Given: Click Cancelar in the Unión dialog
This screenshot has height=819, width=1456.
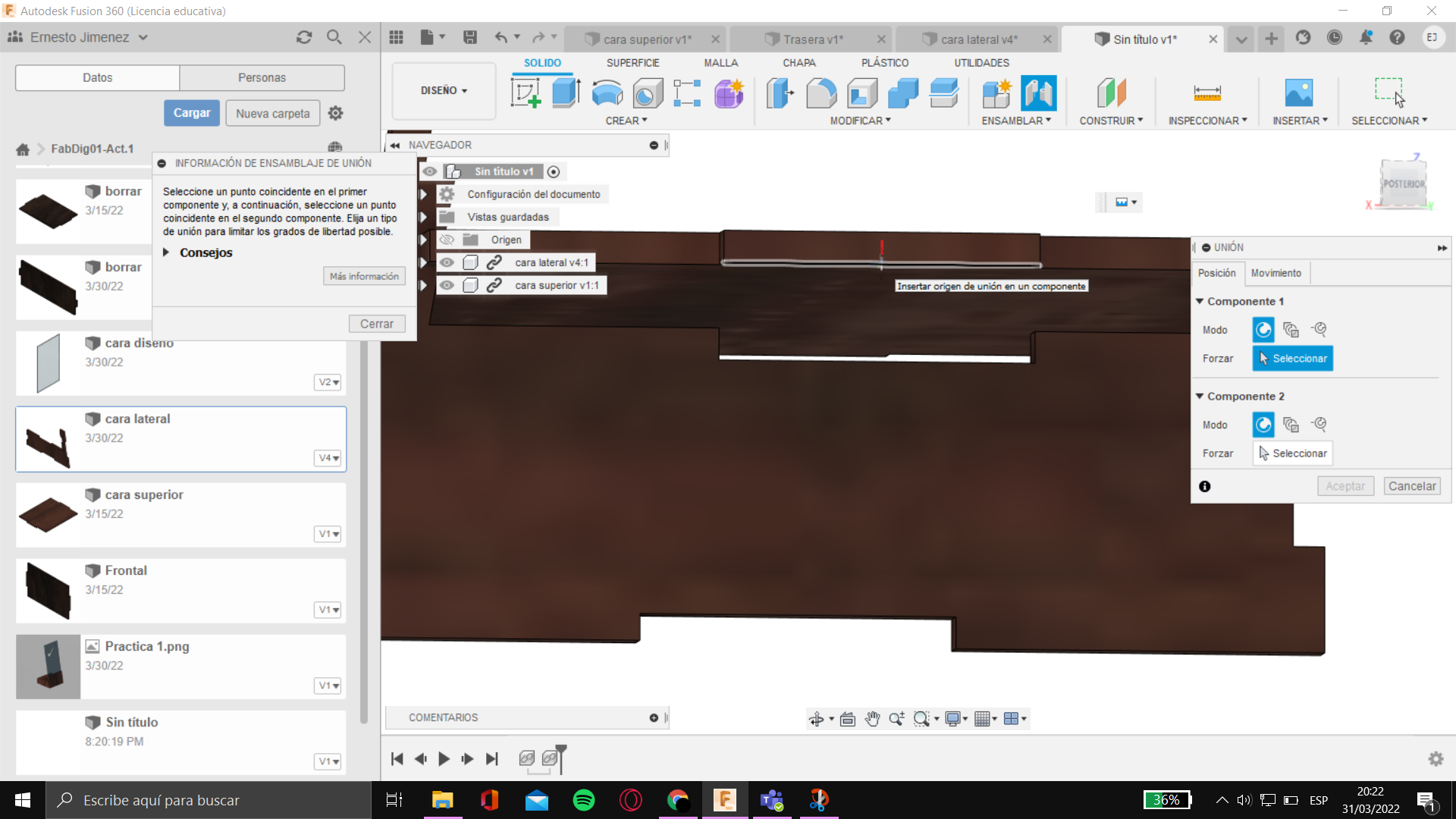Looking at the screenshot, I should (1411, 486).
